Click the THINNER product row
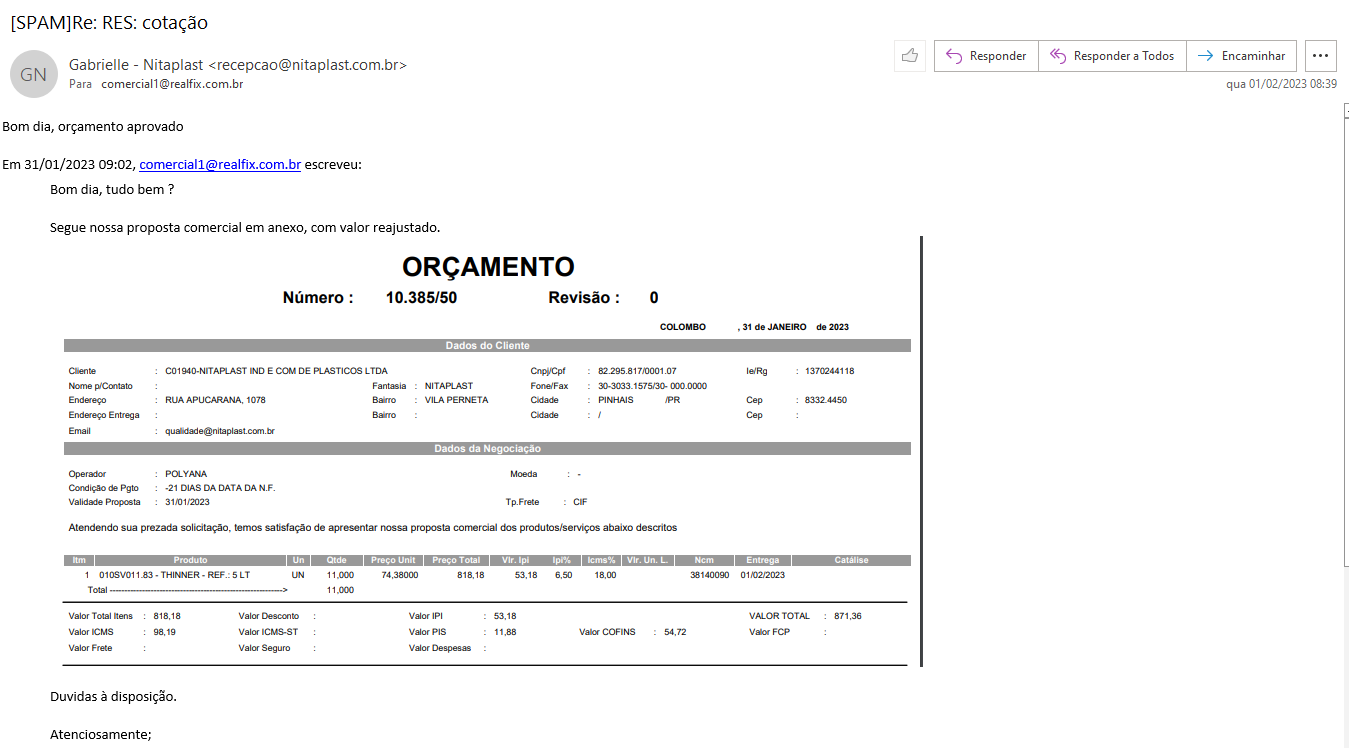The width and height of the screenshot is (1349, 748). (180, 575)
